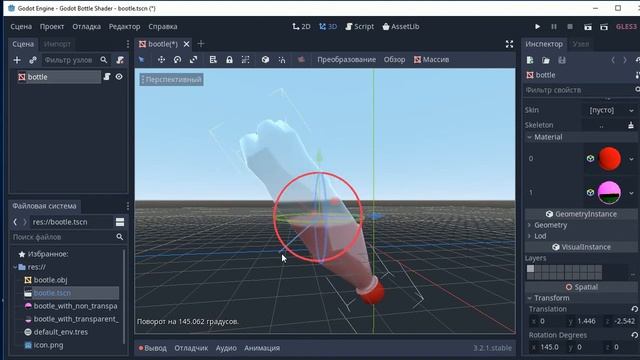Open dropdown arrow for material 0
Viewport: 640px width, 360px height.
pos(631,159)
